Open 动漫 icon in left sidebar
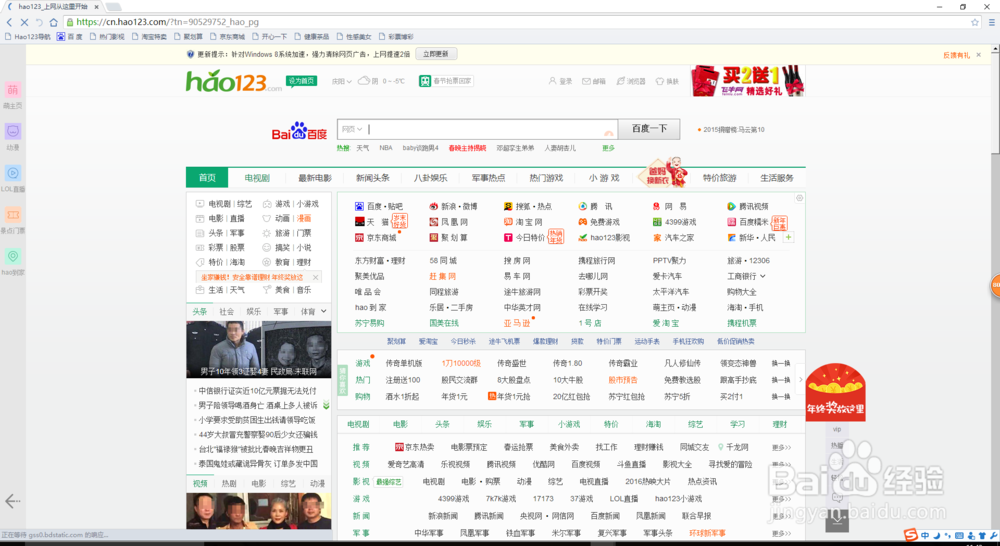This screenshot has width=1000, height=546. (13, 131)
